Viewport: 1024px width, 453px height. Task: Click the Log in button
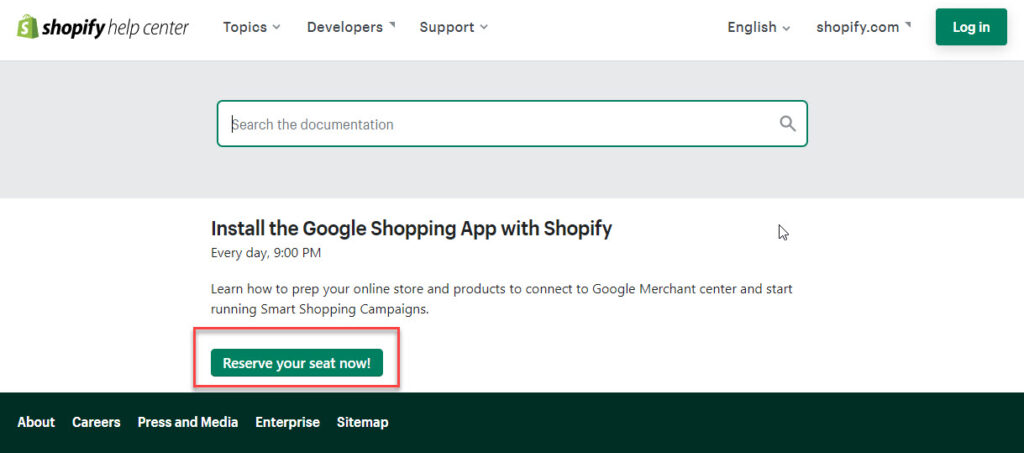coord(971,27)
